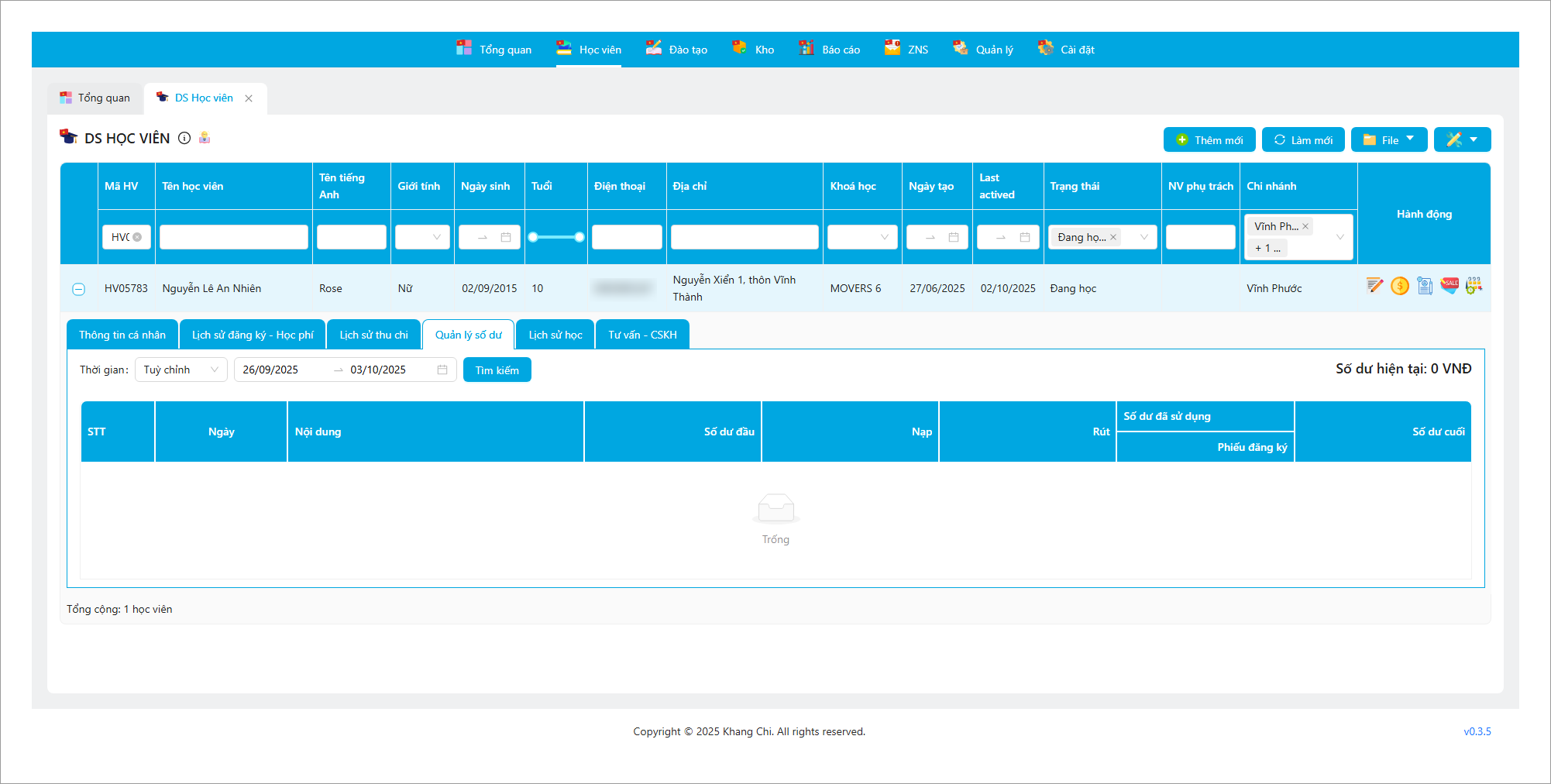Remove the Vĩnh Ph... branch filter tag
Screen dimensions: 1551x784
1305,226
